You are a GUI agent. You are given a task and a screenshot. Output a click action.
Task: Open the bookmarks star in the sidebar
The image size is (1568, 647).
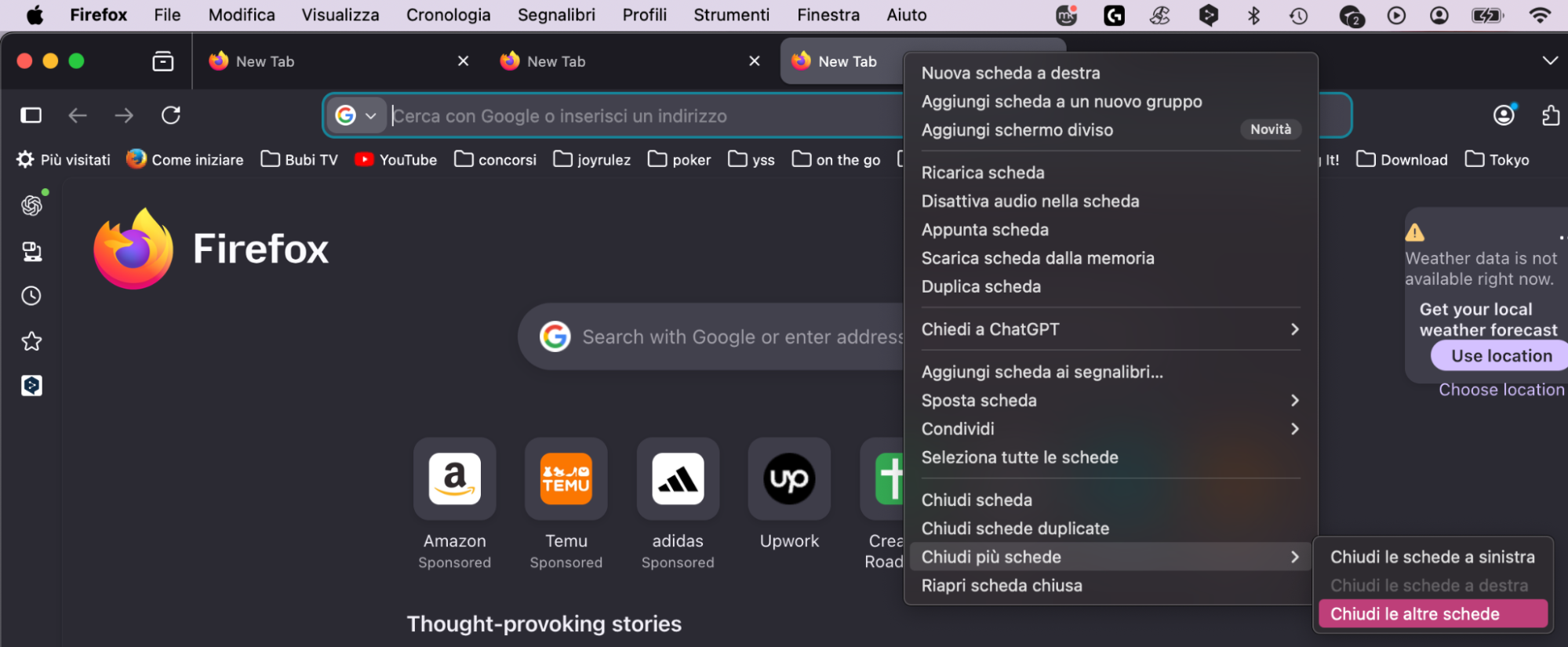coord(31,341)
